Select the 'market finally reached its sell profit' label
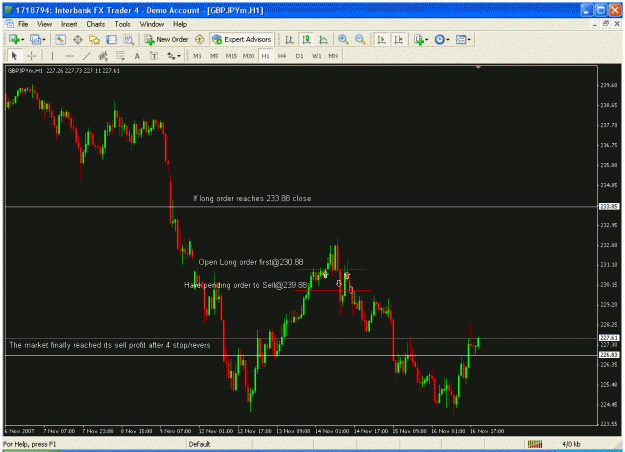Viewport: 625px width, 452px height. [110, 345]
